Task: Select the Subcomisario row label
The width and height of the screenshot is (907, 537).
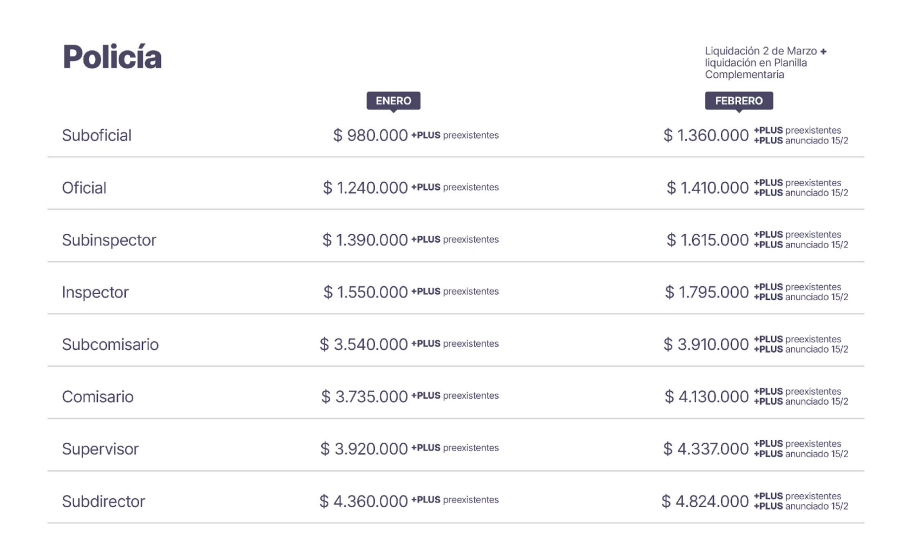Action: tap(110, 344)
